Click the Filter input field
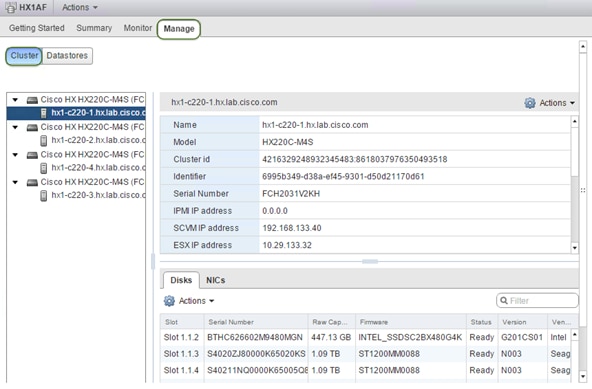This screenshot has width=592, height=389. point(538,301)
